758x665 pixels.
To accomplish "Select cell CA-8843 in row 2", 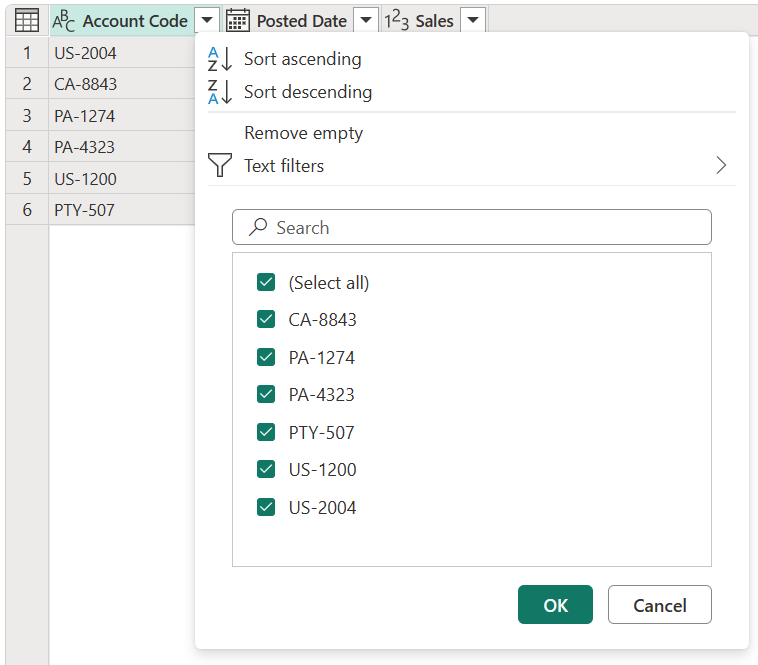I will [x=122, y=84].
